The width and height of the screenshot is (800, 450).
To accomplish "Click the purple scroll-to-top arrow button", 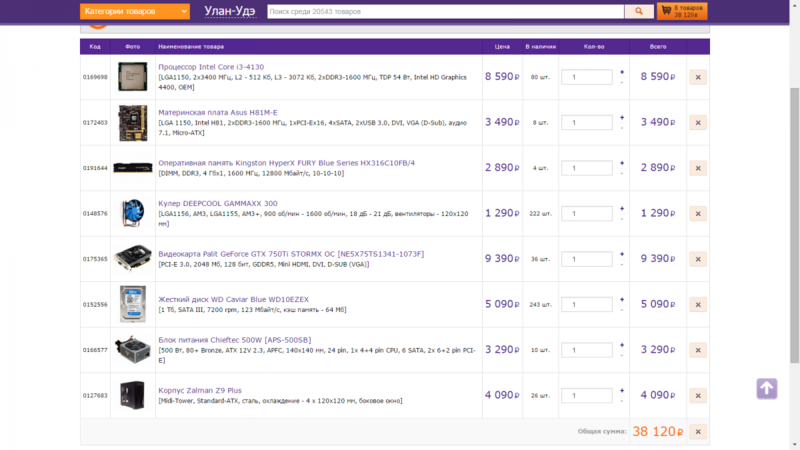I will pyautogui.click(x=766, y=388).
